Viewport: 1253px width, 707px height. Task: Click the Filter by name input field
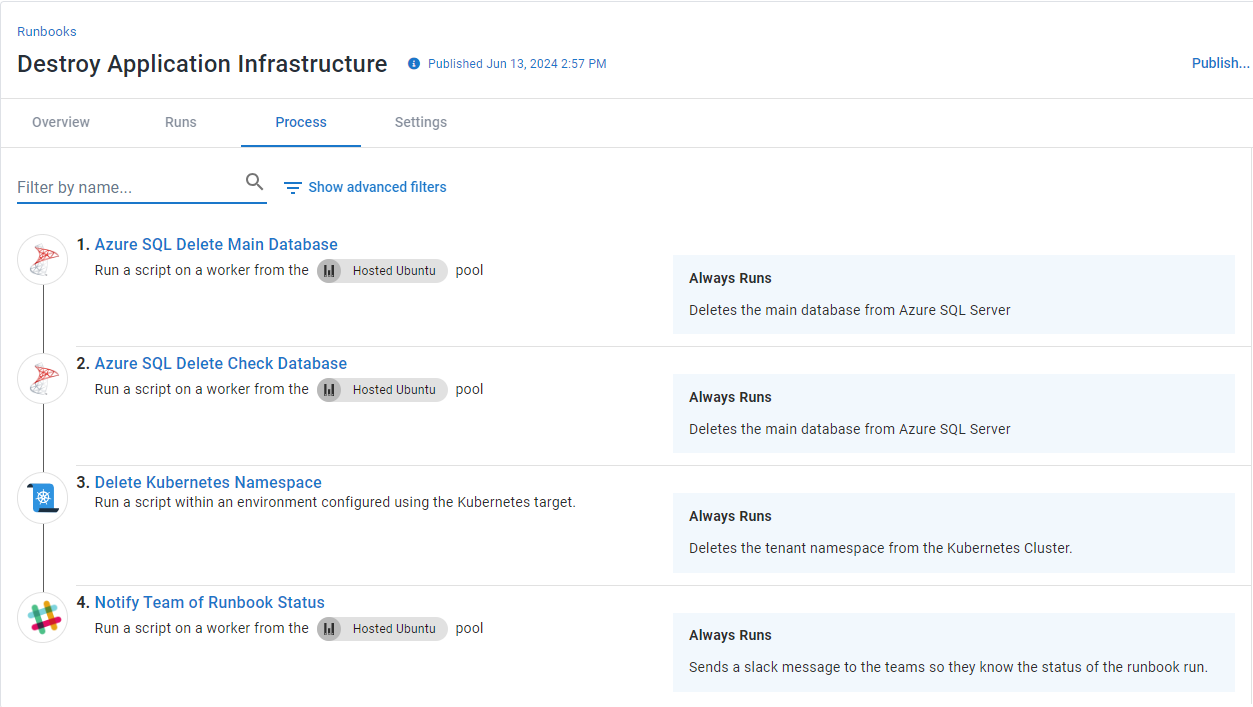tap(120, 187)
